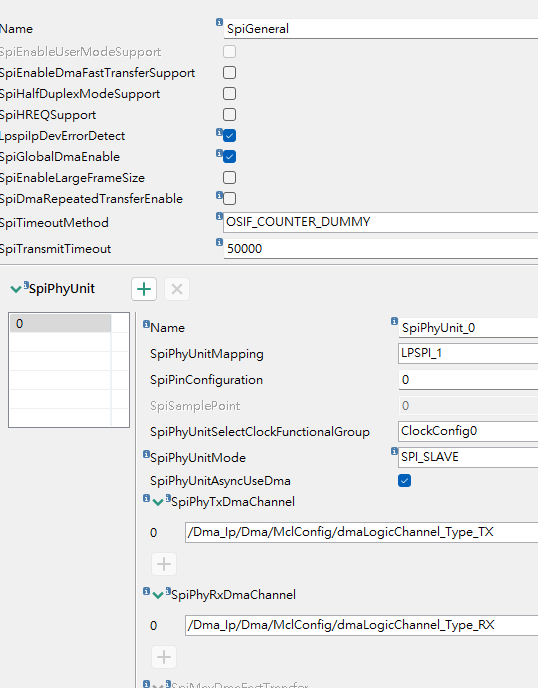Add a new SpiPhyRxDmaChannel entry
Image resolution: width=538 pixels, height=688 pixels.
pyautogui.click(x=164, y=657)
